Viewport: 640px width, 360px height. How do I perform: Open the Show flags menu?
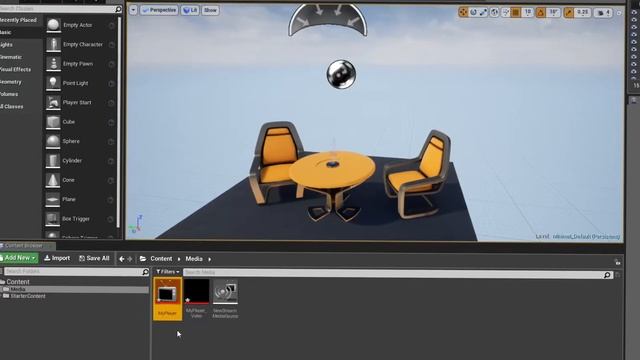coord(210,10)
